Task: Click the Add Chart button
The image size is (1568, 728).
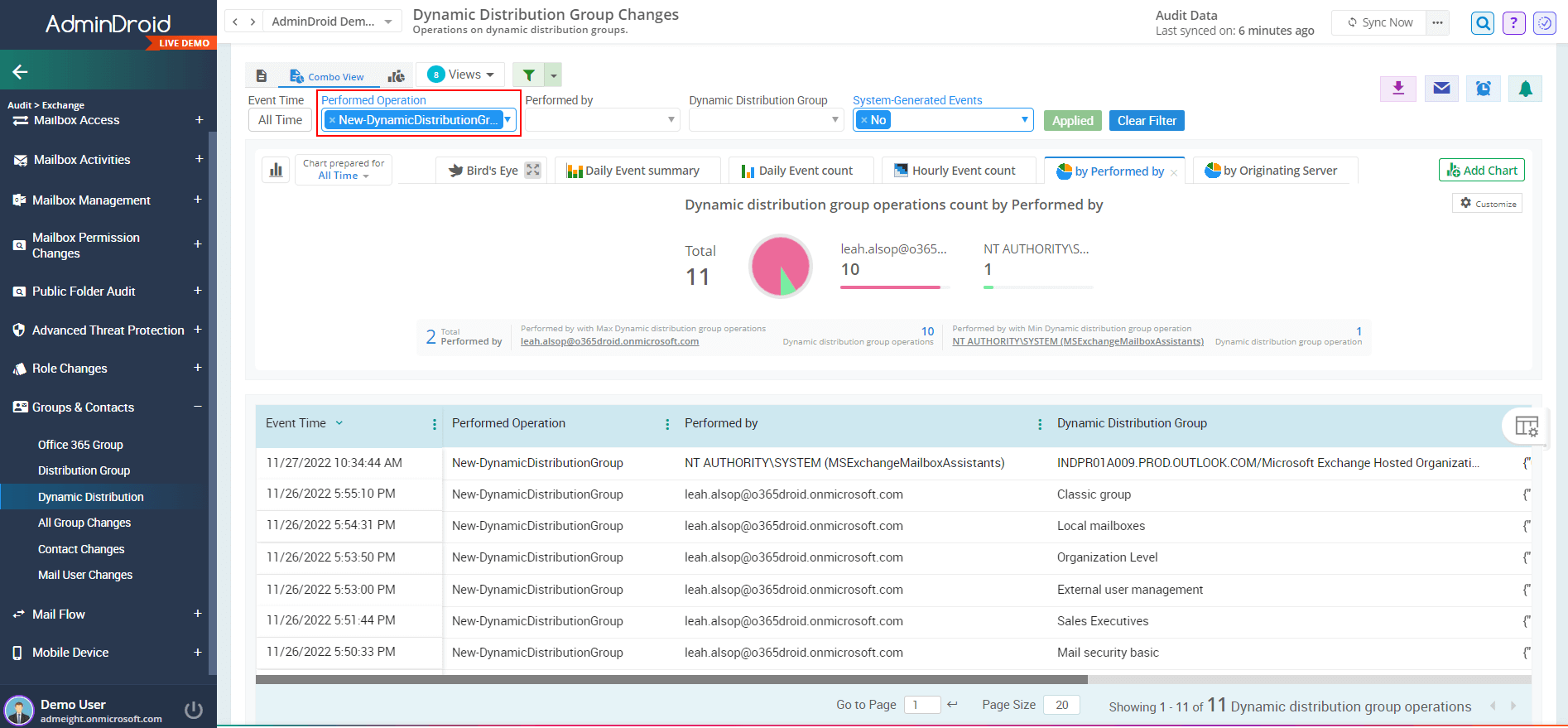Action: coord(1481,171)
